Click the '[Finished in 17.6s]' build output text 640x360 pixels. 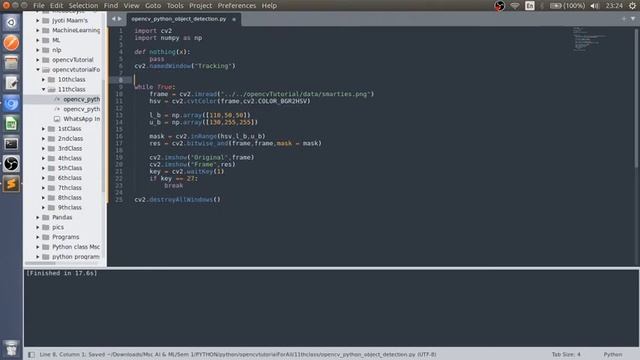62,273
